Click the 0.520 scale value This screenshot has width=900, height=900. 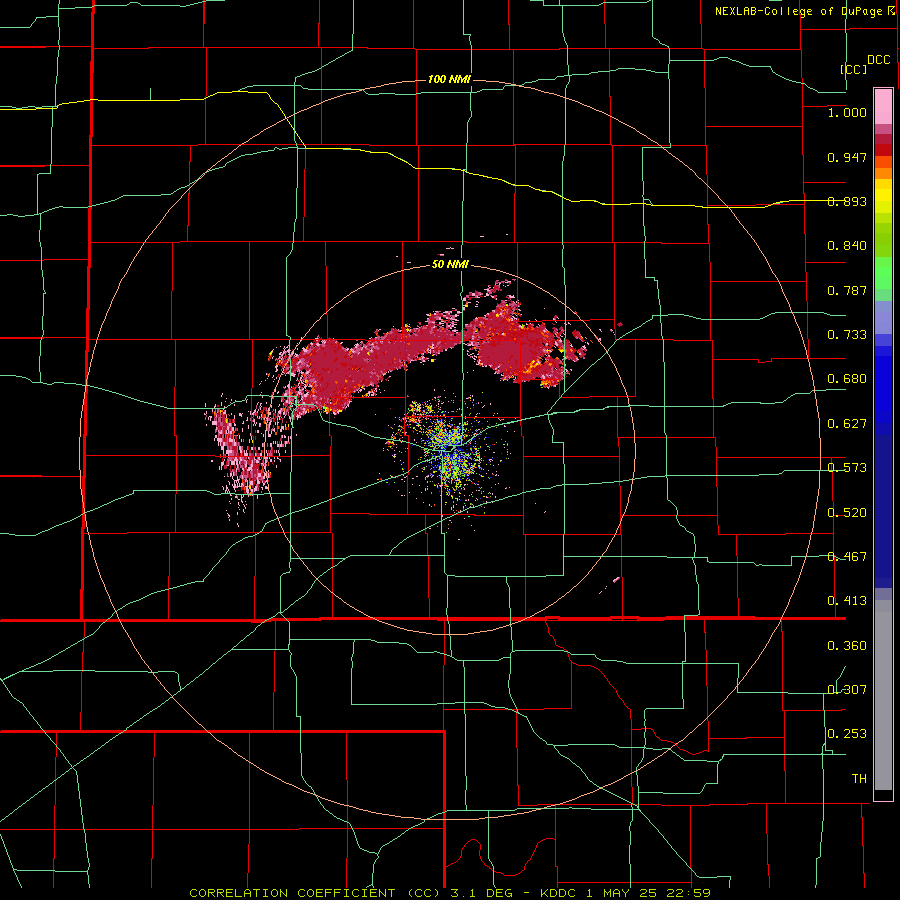847,513
